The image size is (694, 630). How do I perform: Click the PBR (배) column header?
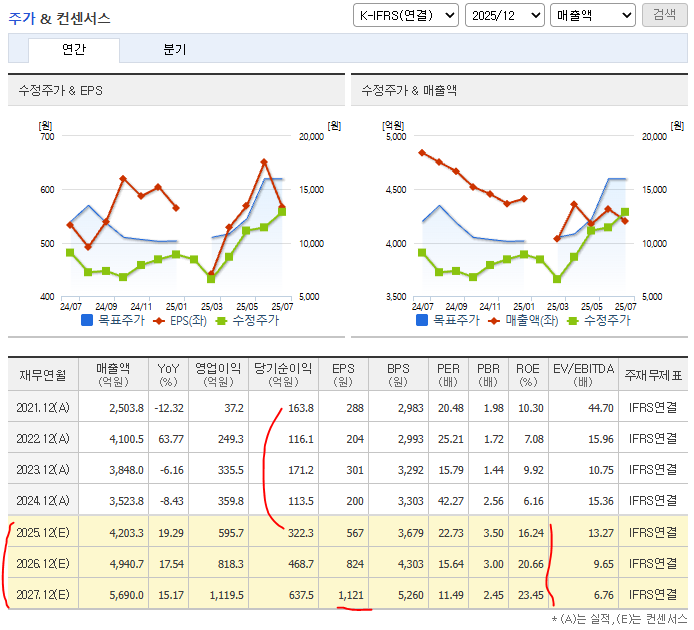pos(488,375)
